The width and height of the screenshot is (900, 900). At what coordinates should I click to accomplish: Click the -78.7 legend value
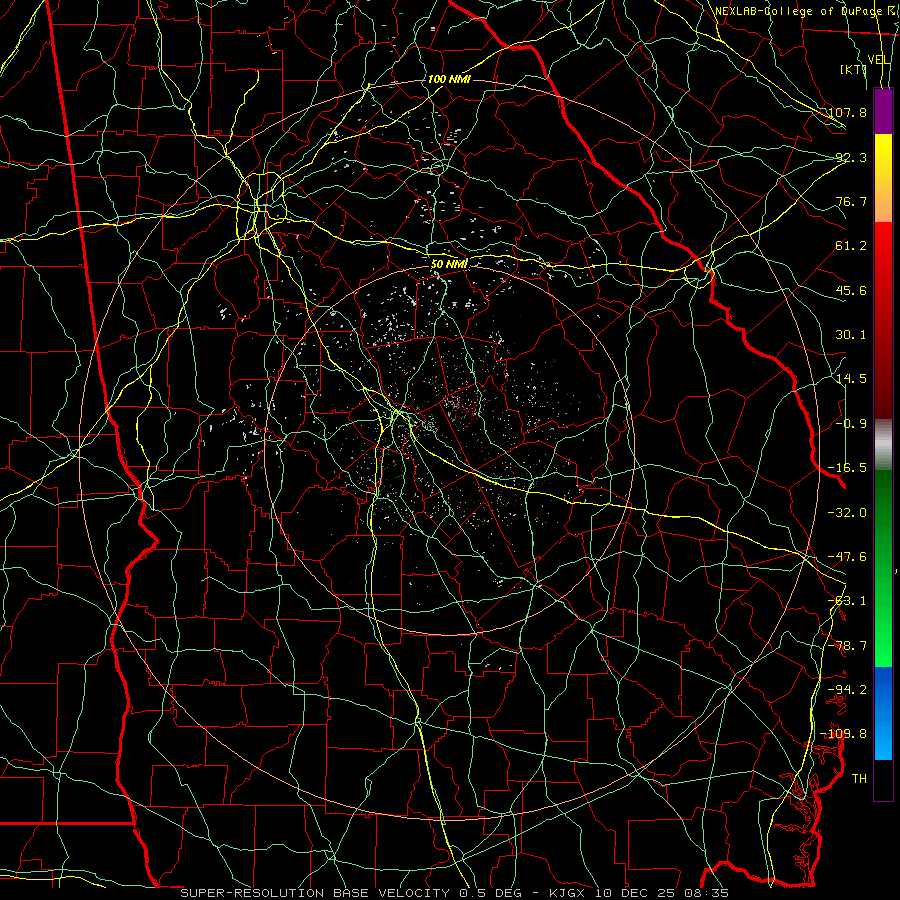(x=847, y=646)
